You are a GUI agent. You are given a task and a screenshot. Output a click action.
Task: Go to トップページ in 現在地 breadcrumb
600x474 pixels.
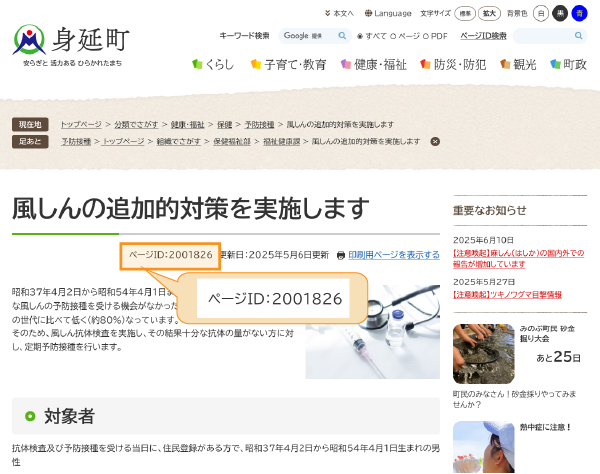pos(81,124)
